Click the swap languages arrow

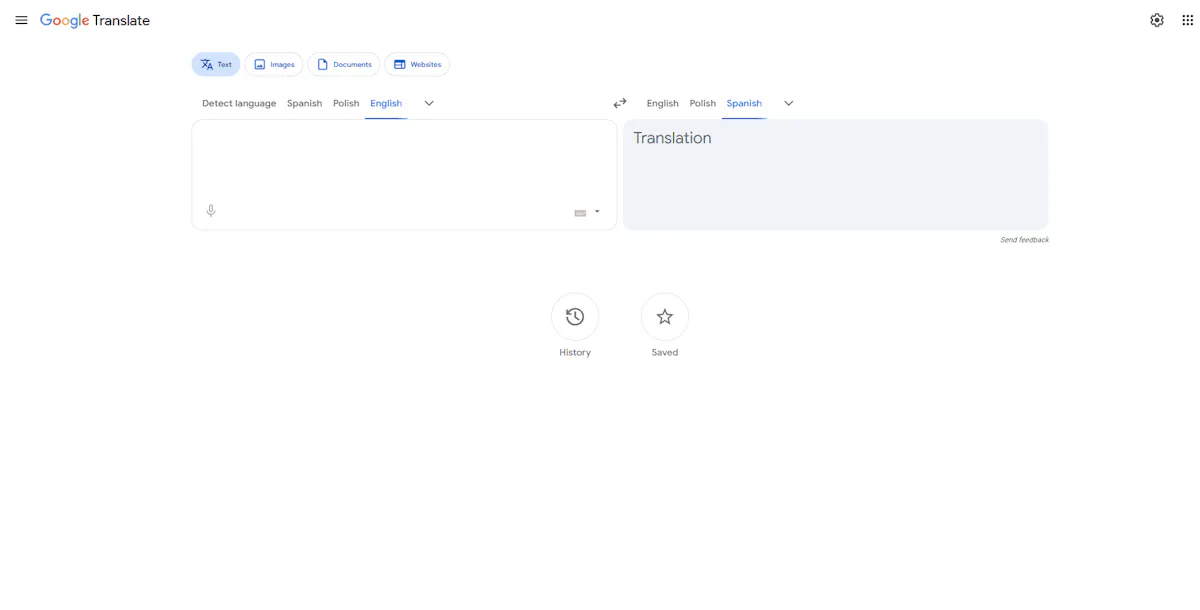[619, 103]
